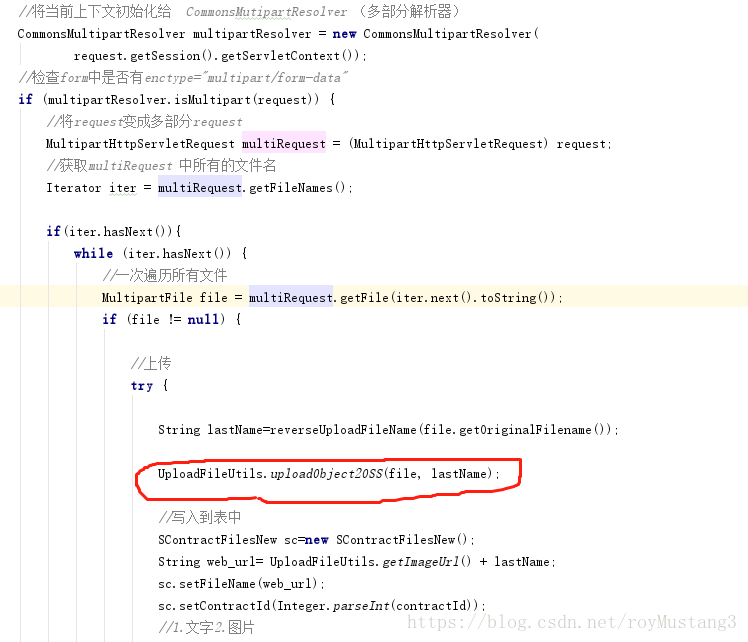Screen dimensions: 748x642
Task: Click comment '//获取multiRequest 中所有的文件名'
Action: coord(161,166)
